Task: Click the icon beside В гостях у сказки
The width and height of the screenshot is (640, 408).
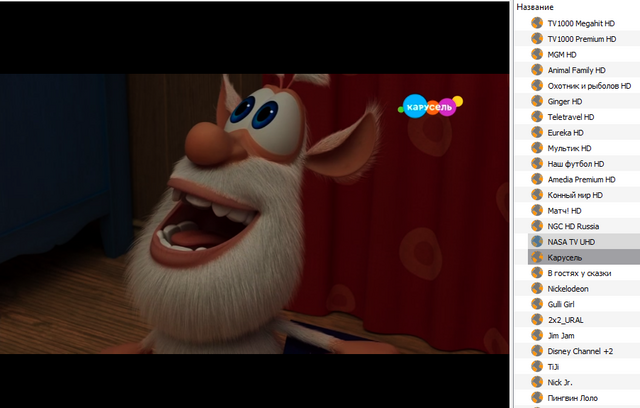Action: click(537, 273)
